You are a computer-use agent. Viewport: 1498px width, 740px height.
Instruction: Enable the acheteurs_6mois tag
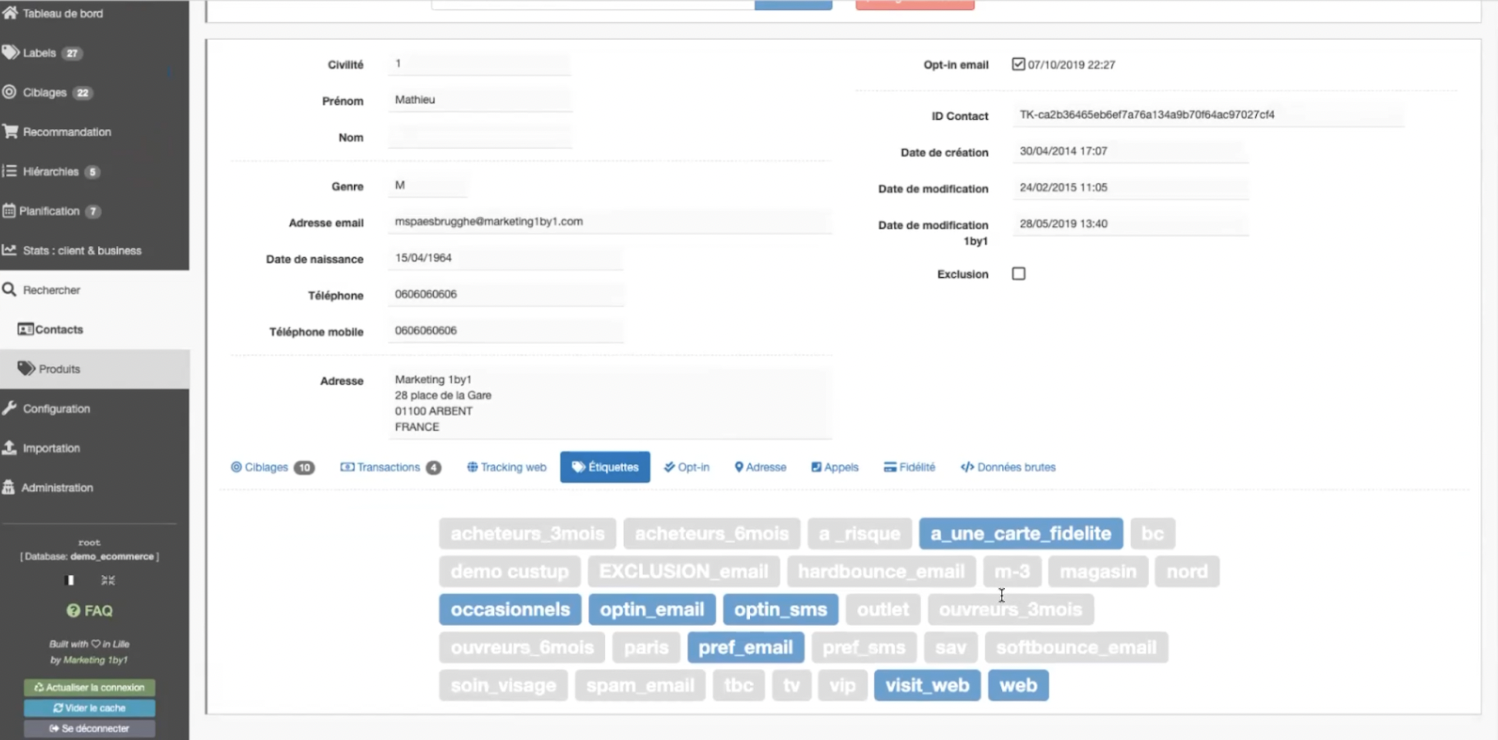click(x=712, y=533)
